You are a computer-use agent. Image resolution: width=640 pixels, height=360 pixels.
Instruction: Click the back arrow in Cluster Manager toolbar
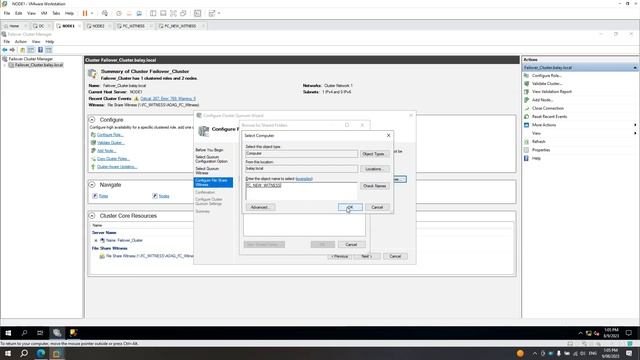(4, 50)
